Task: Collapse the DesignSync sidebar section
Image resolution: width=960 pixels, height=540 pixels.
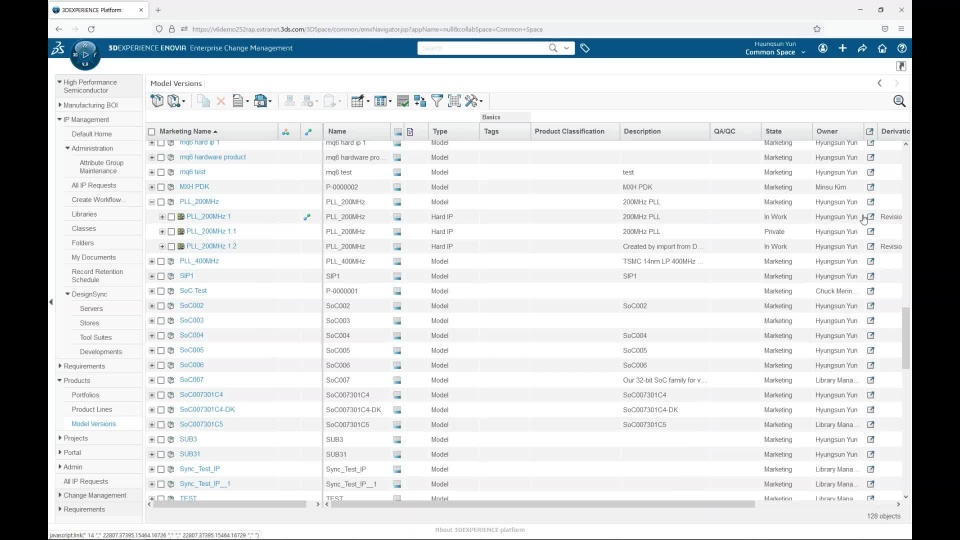Action: point(68,294)
